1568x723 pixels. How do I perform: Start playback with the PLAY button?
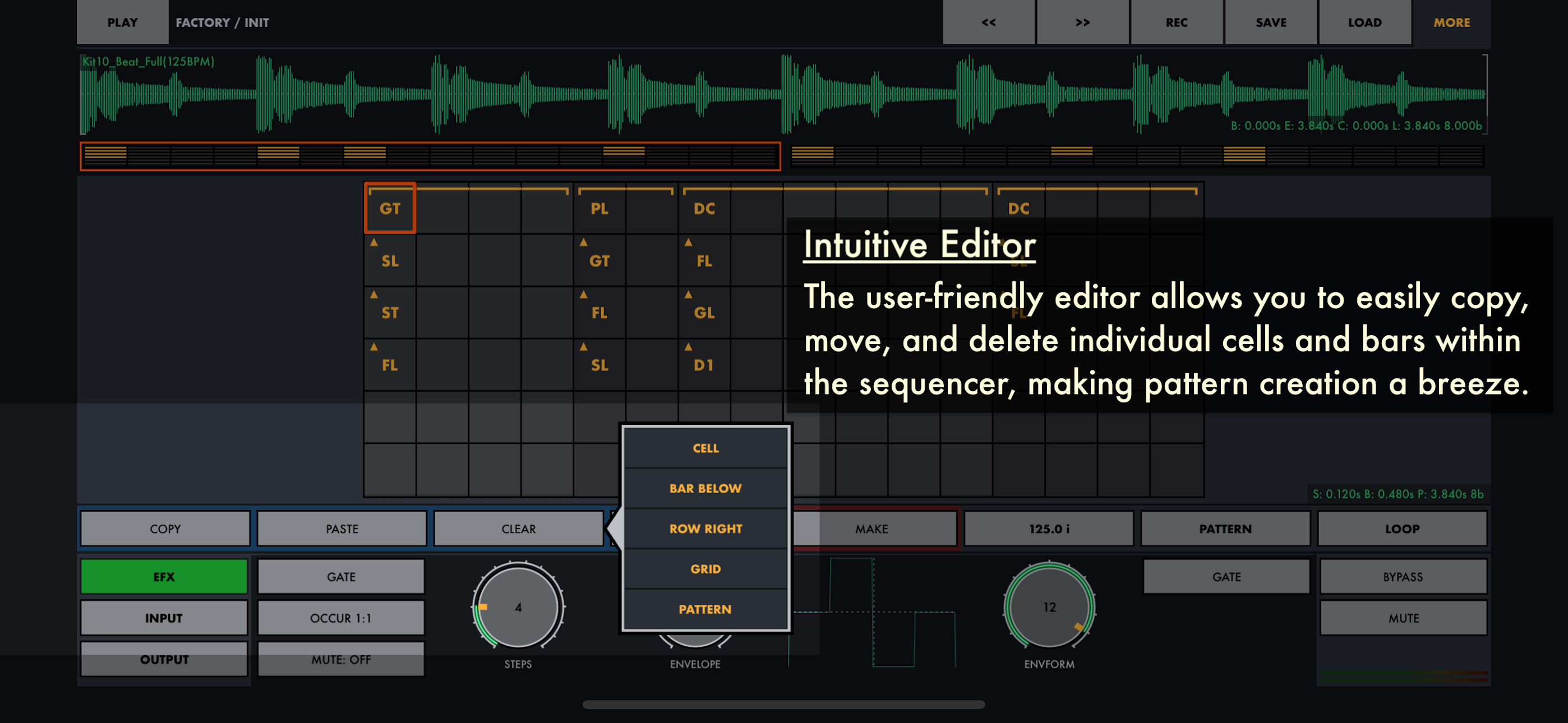(x=122, y=22)
